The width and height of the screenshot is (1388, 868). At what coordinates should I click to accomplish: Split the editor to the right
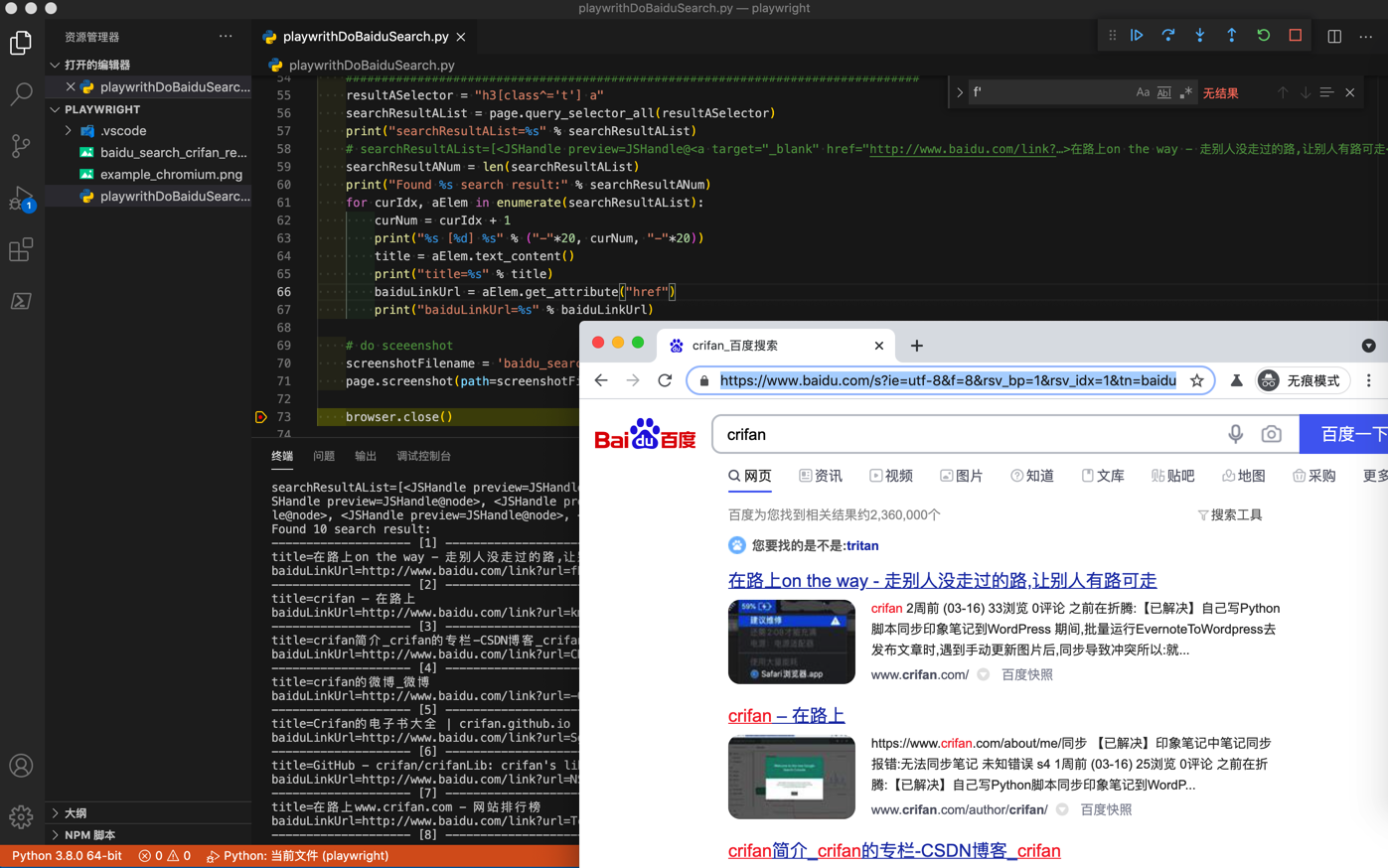(1334, 37)
